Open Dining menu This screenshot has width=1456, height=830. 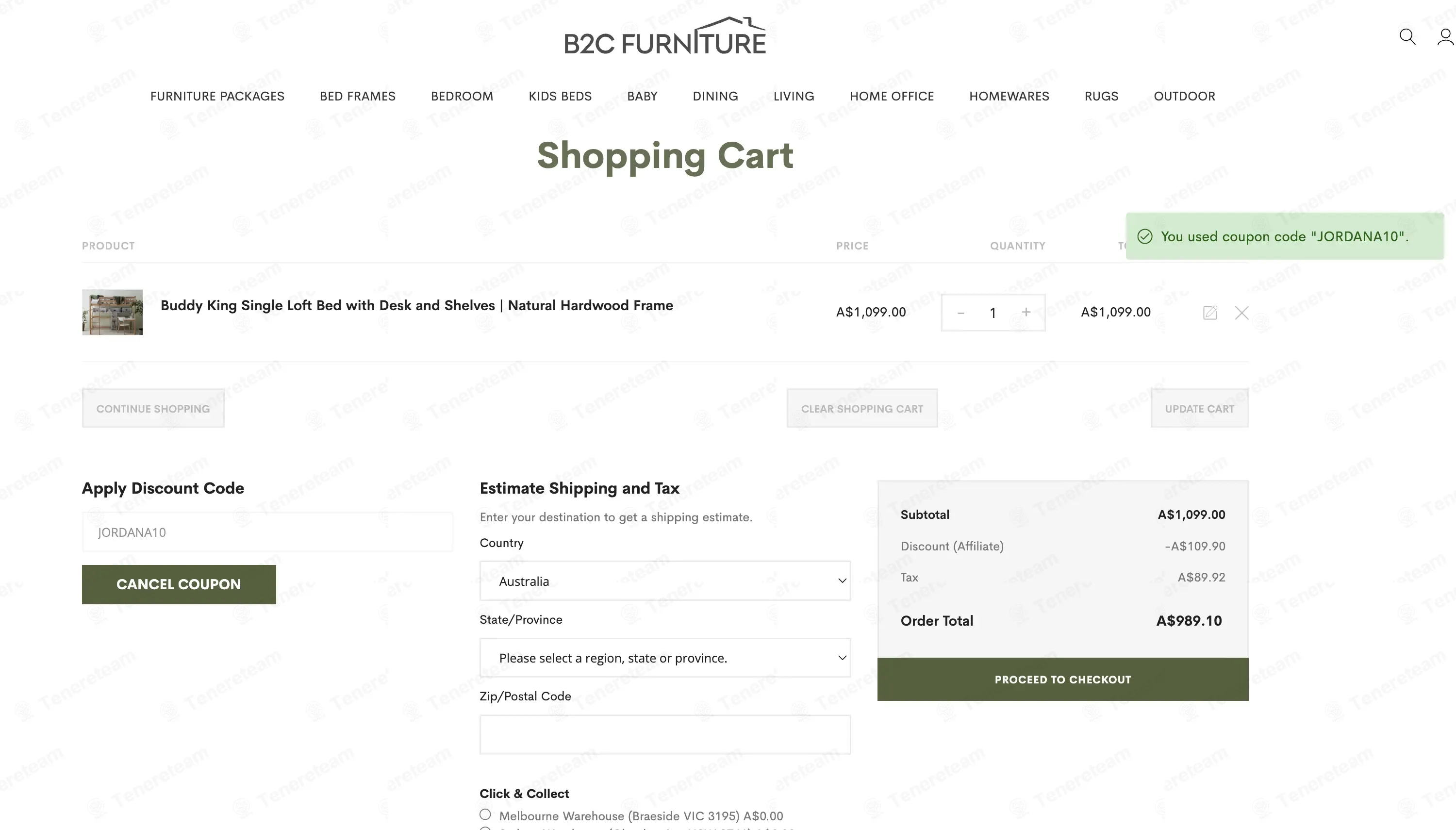(715, 96)
